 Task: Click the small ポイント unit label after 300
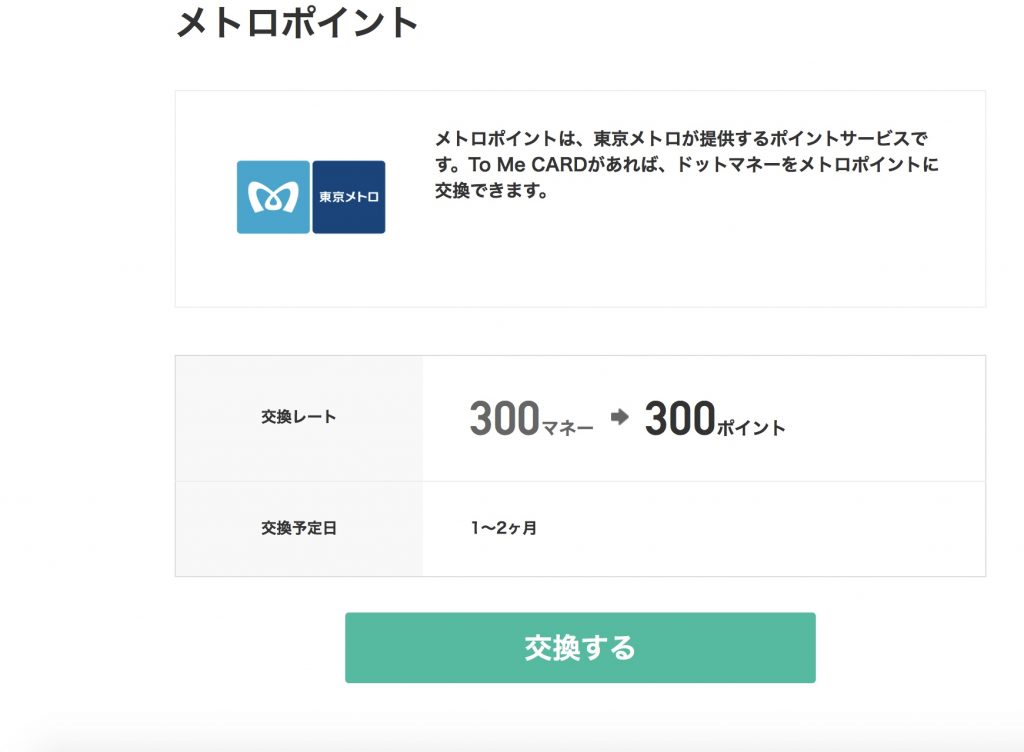[x=751, y=428]
